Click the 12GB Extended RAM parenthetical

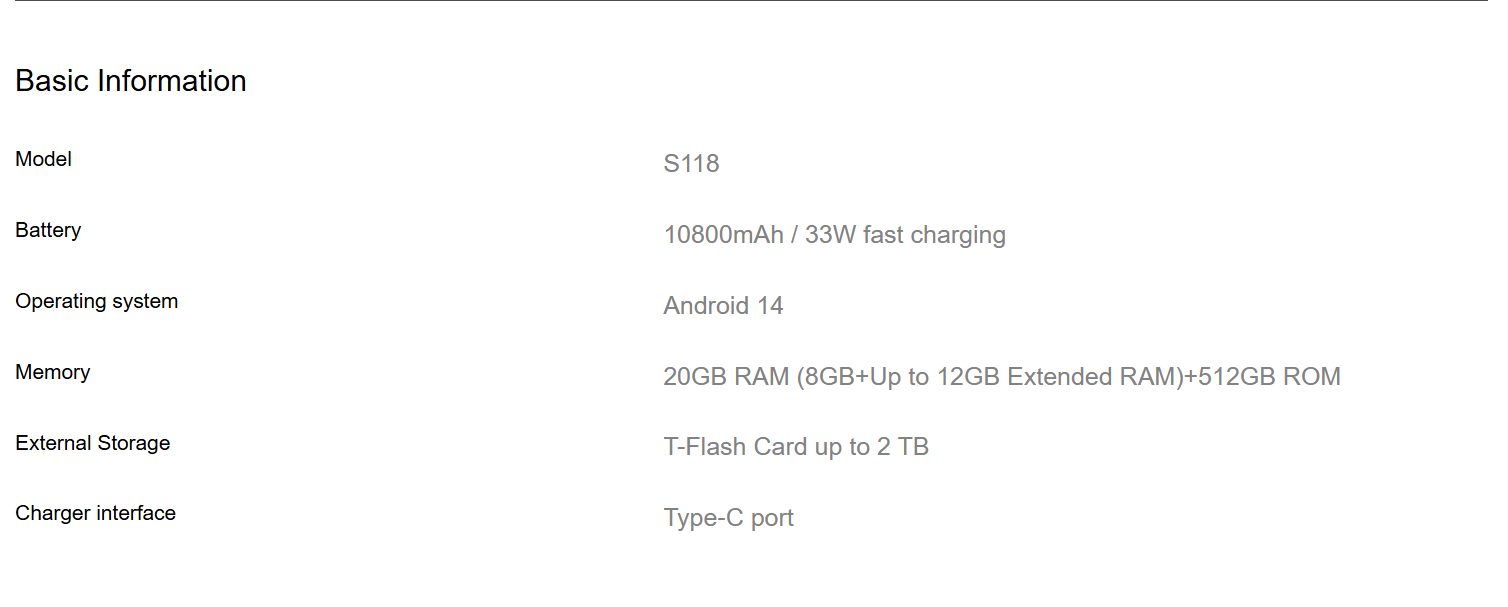coord(990,377)
